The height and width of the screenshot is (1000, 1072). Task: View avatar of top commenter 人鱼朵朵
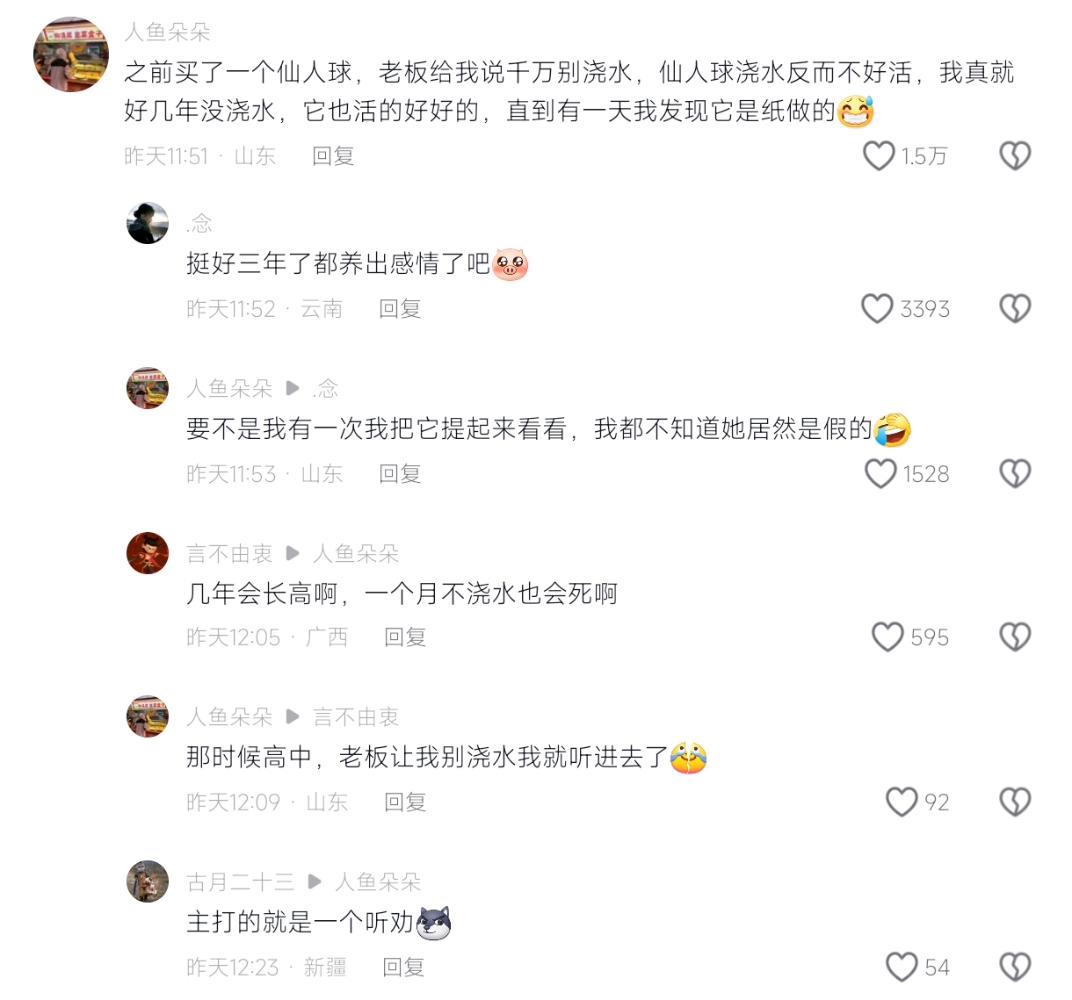[71, 55]
